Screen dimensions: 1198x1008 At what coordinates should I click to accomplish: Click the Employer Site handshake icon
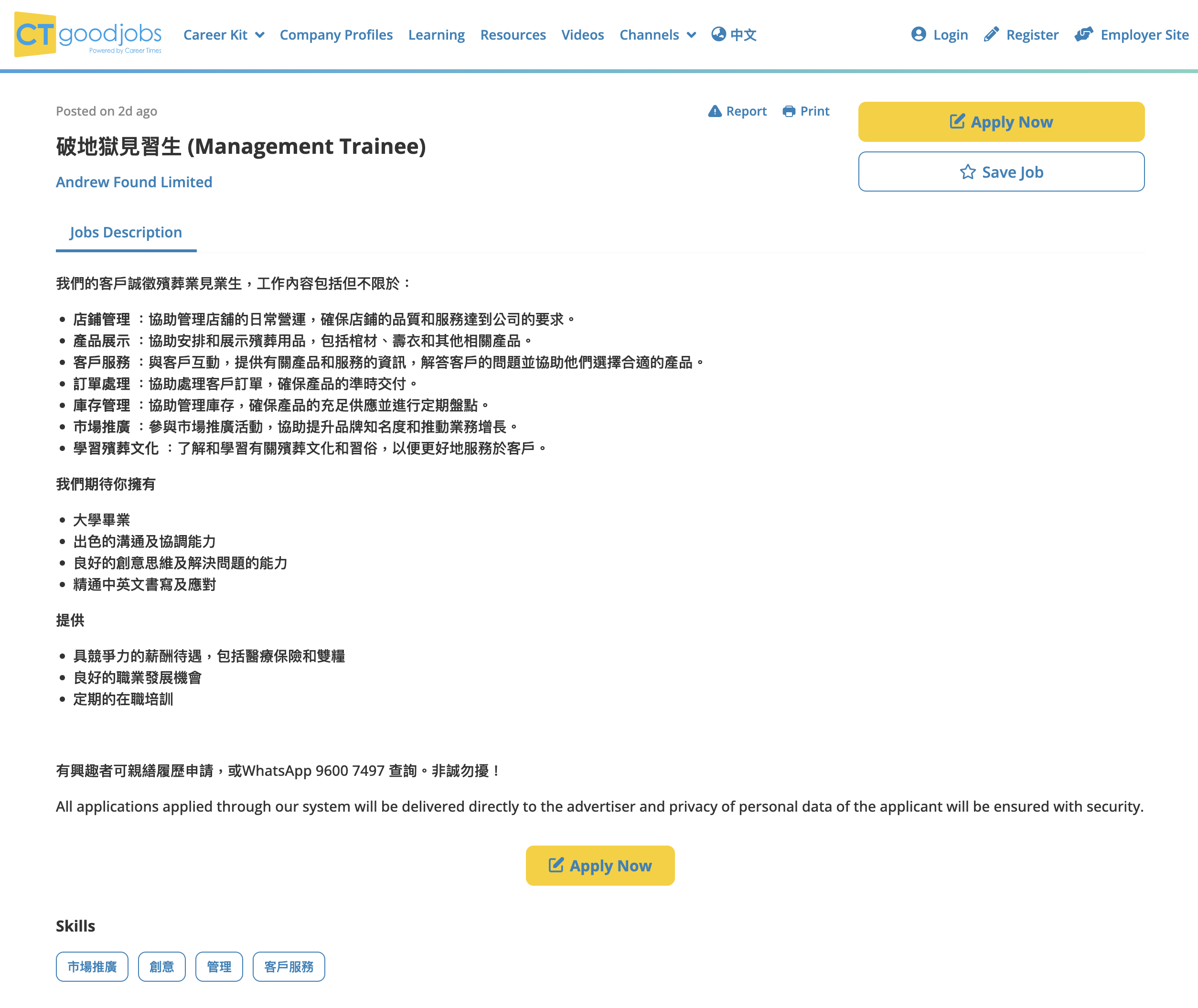pos(1083,34)
